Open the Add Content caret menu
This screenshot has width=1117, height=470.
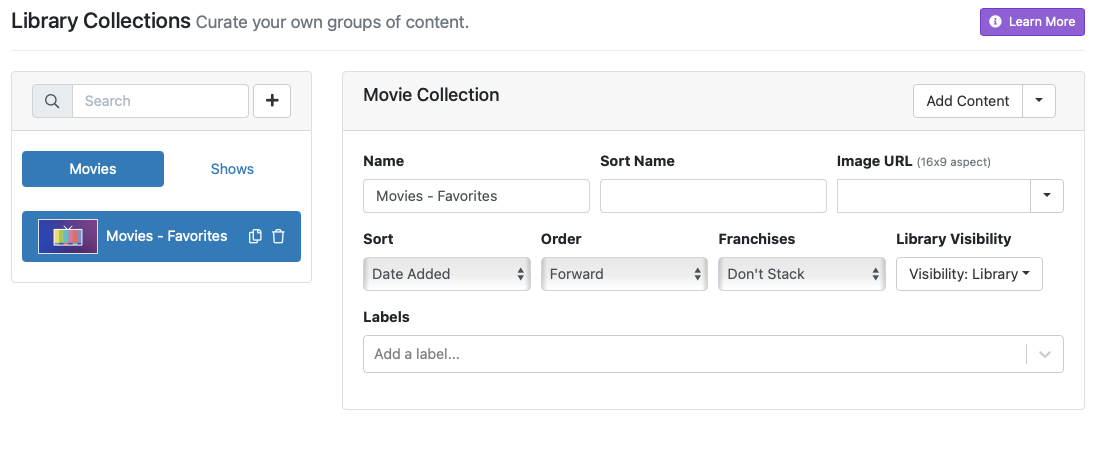click(1039, 101)
